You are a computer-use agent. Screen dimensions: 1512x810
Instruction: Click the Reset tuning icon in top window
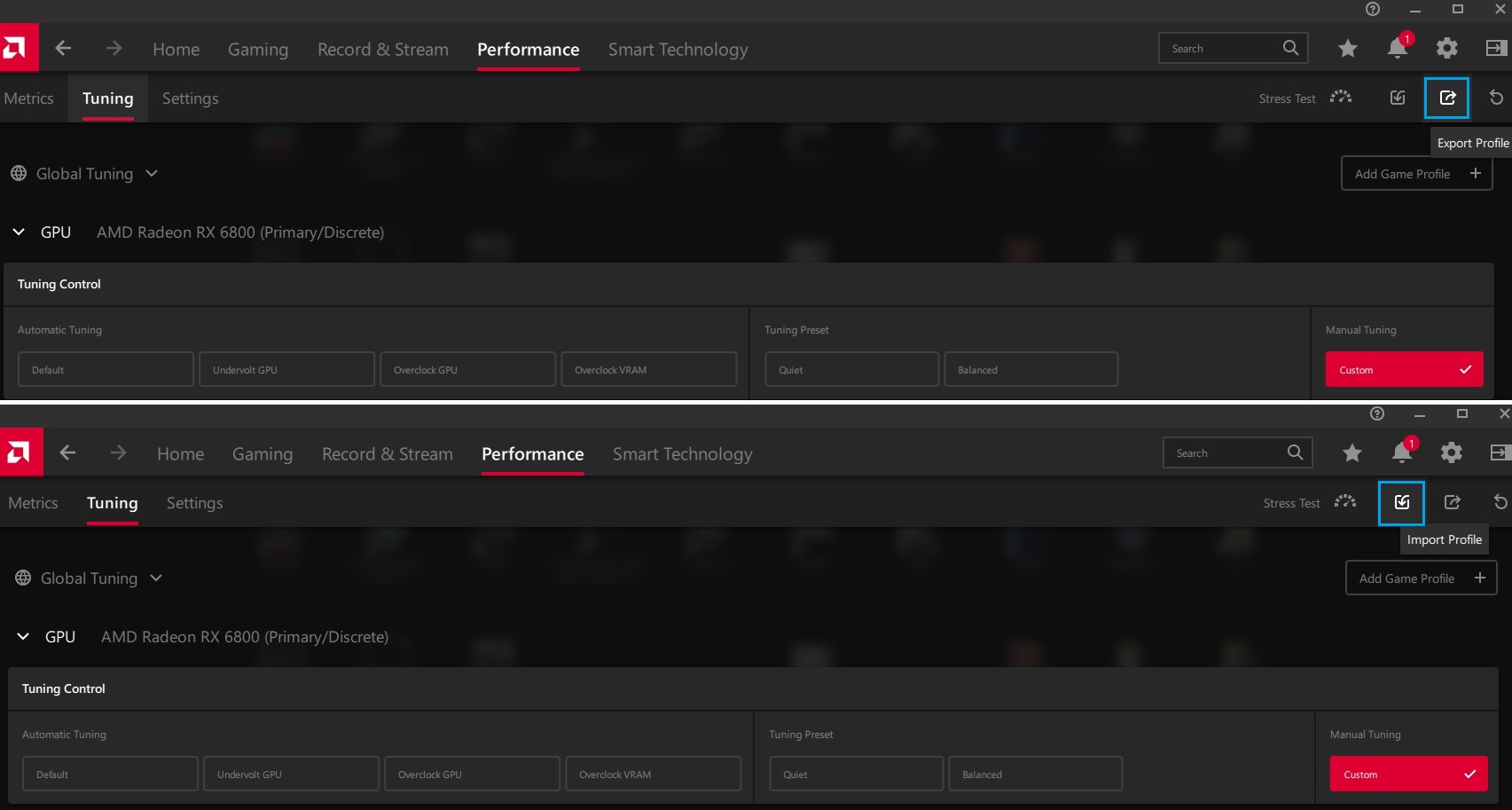[x=1496, y=98]
